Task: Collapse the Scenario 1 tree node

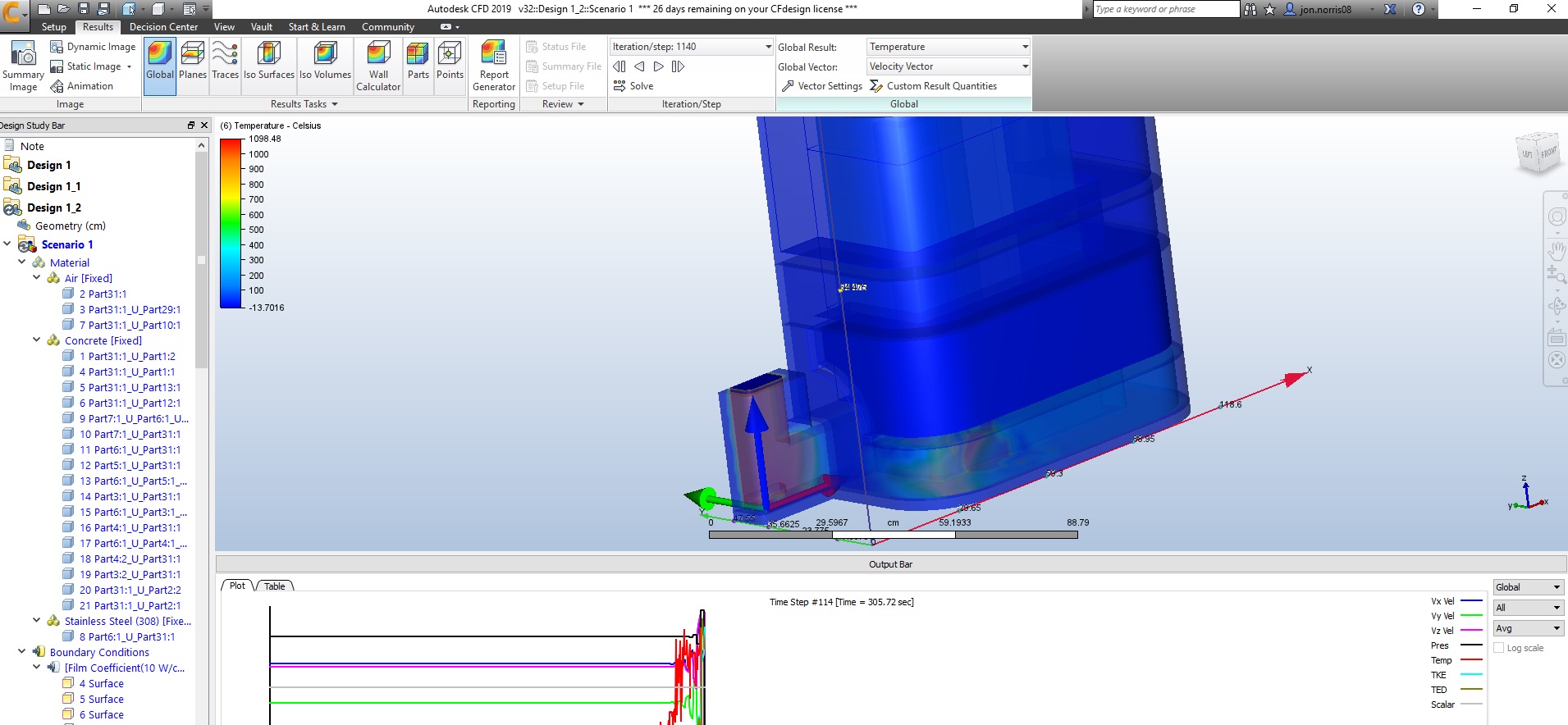Action: pos(8,244)
